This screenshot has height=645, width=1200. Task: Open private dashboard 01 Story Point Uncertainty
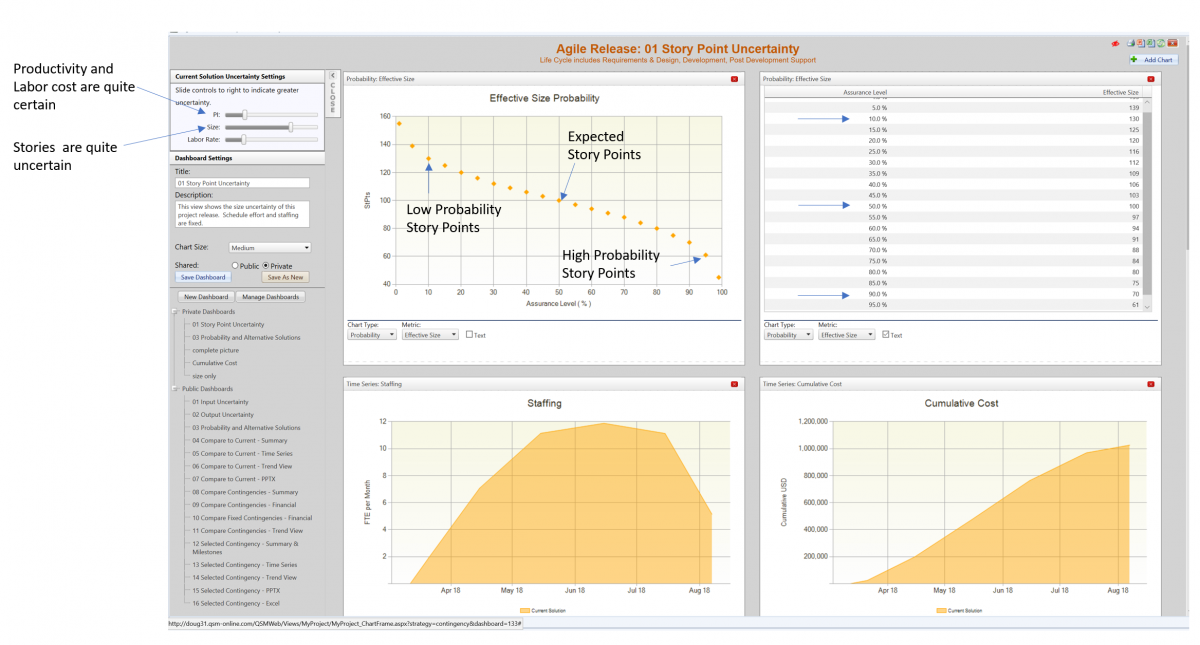(x=229, y=324)
